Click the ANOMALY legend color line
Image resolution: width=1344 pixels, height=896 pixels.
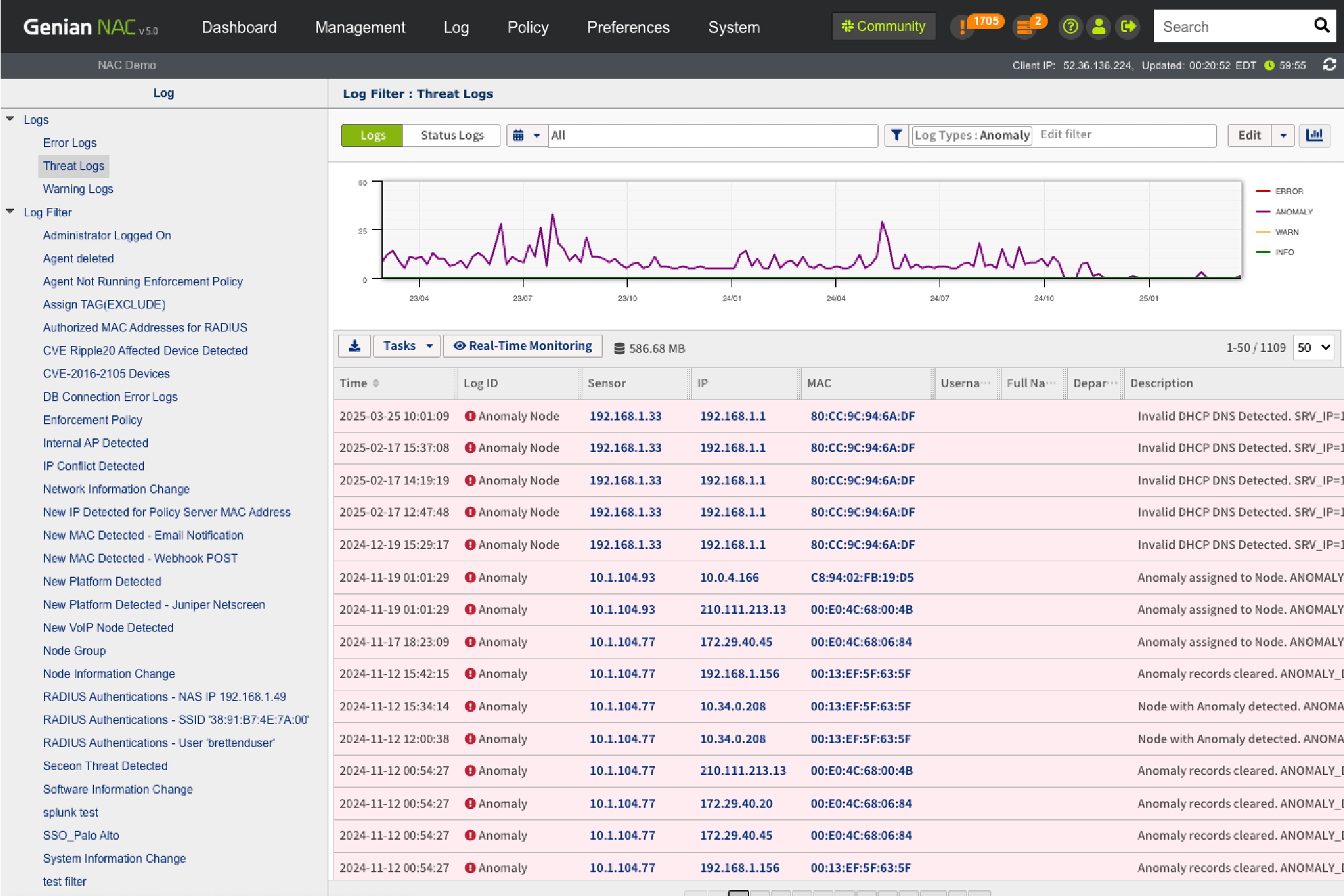pos(1263,212)
